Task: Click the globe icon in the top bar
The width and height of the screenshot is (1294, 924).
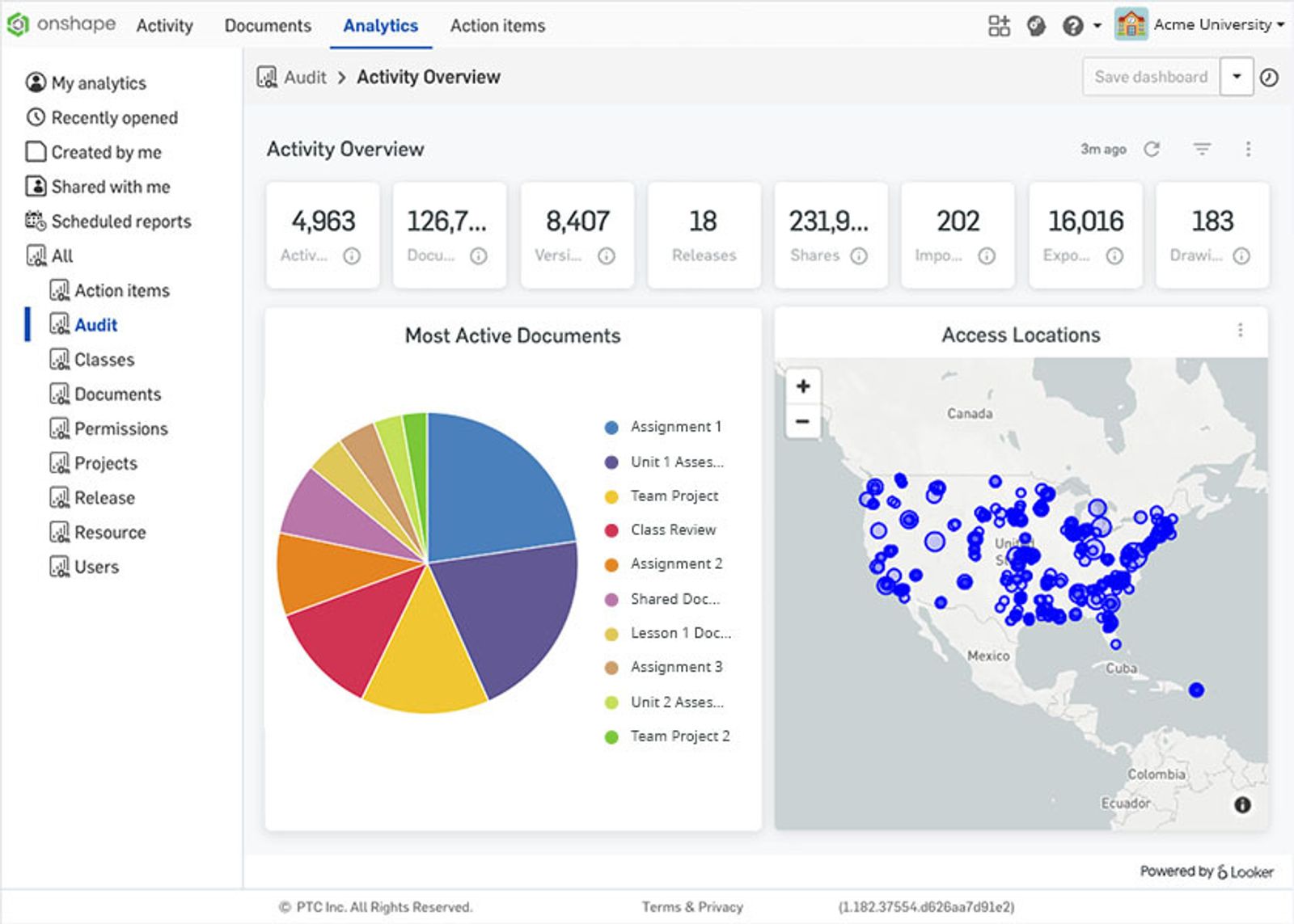Action: pos(1036,25)
